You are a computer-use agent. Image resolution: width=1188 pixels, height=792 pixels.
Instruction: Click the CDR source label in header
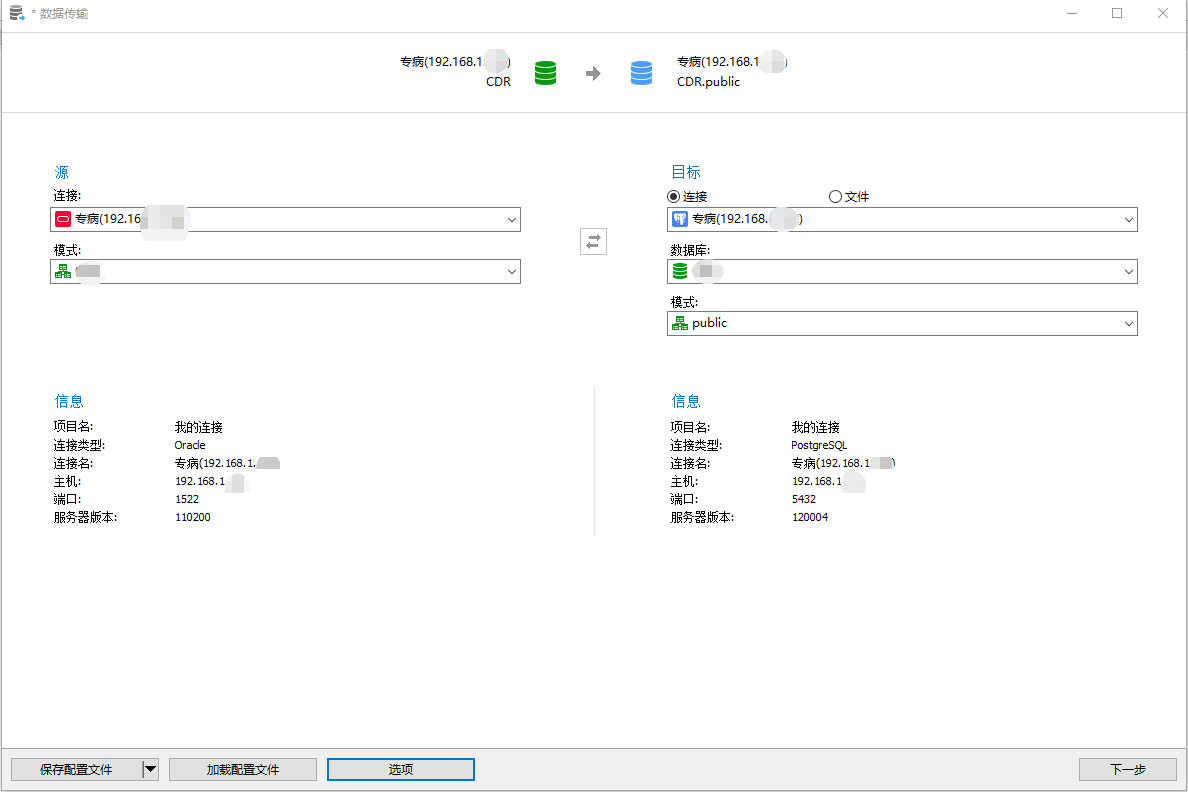[x=499, y=82]
